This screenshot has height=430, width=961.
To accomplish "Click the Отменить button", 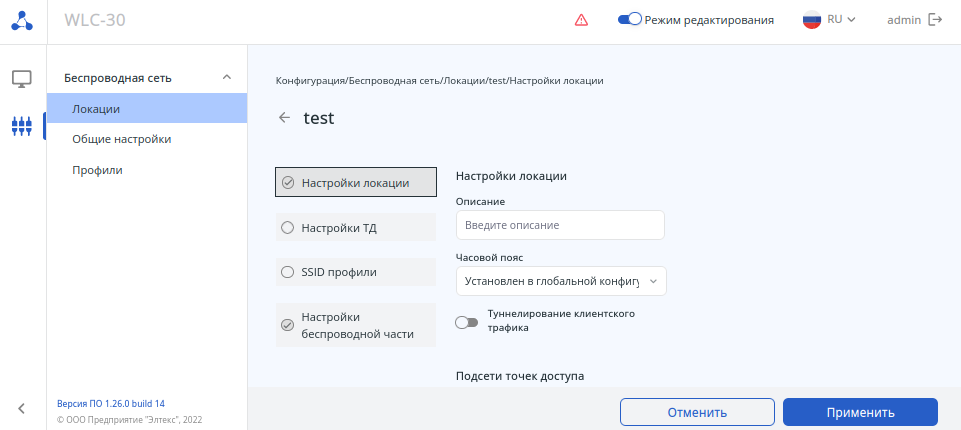I will point(697,412).
